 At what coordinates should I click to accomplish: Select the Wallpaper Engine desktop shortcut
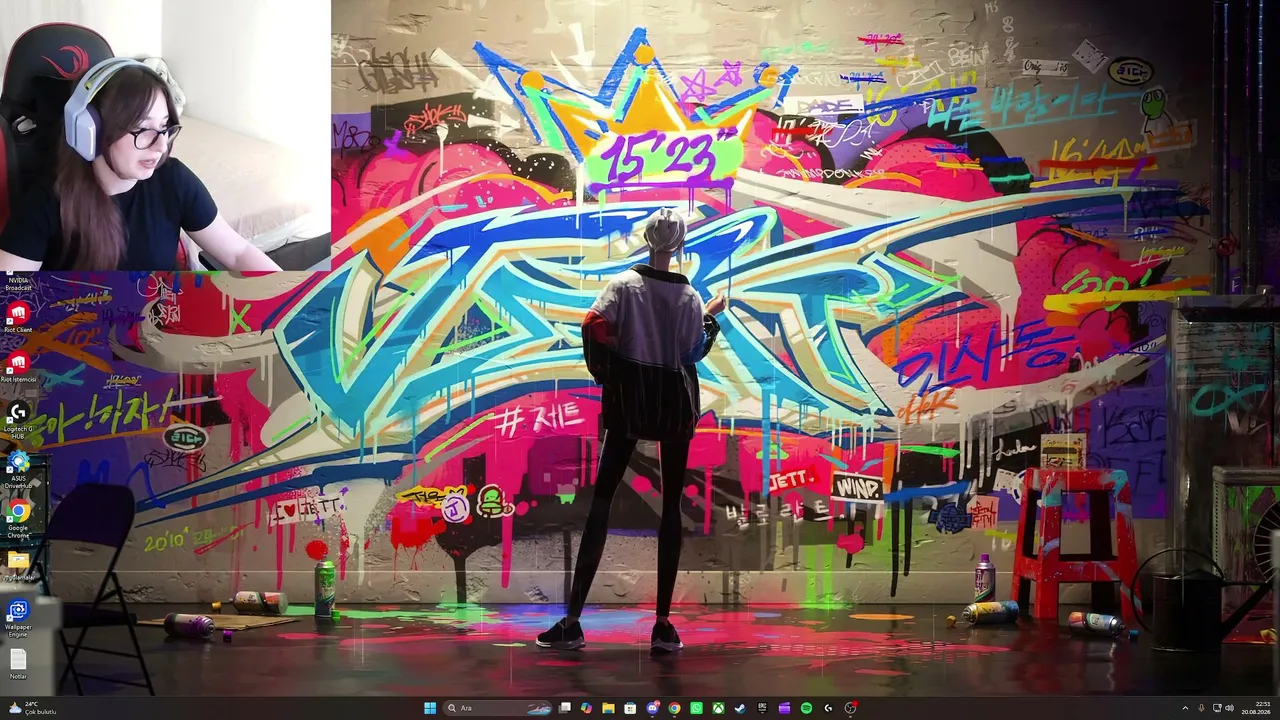[x=18, y=618]
